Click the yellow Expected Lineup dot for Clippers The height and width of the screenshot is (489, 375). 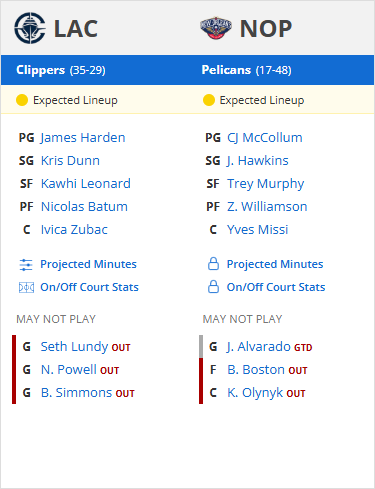tap(22, 100)
